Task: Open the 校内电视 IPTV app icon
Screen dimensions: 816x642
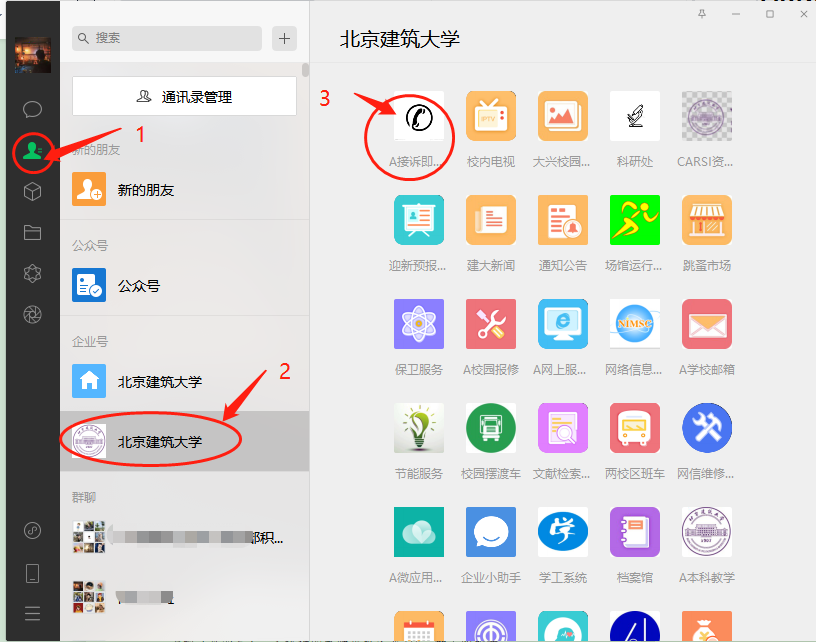Action: (490, 116)
